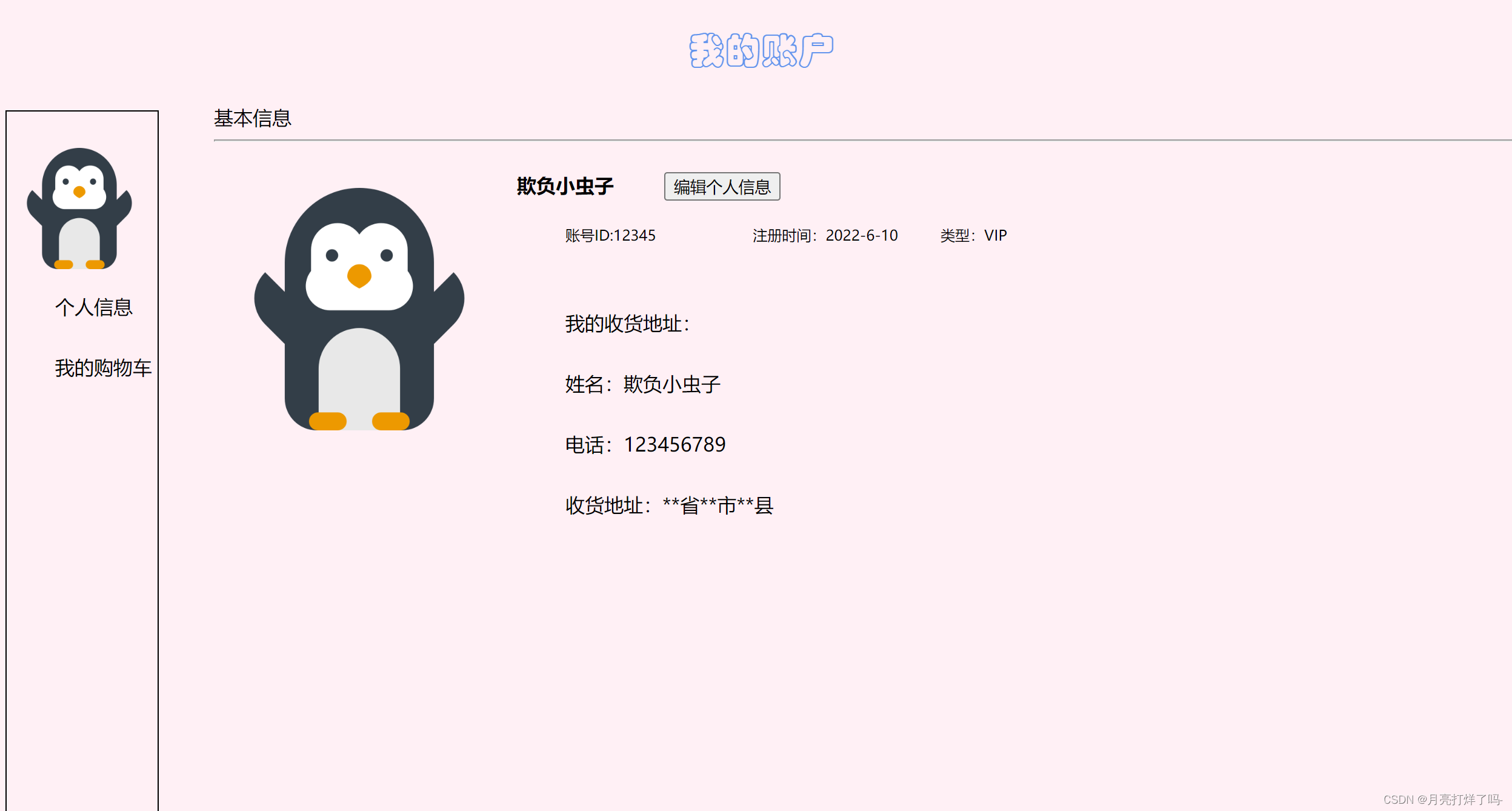The width and height of the screenshot is (1512, 811).
Task: Open the 我的购物车 sidebar link
Action: (103, 368)
